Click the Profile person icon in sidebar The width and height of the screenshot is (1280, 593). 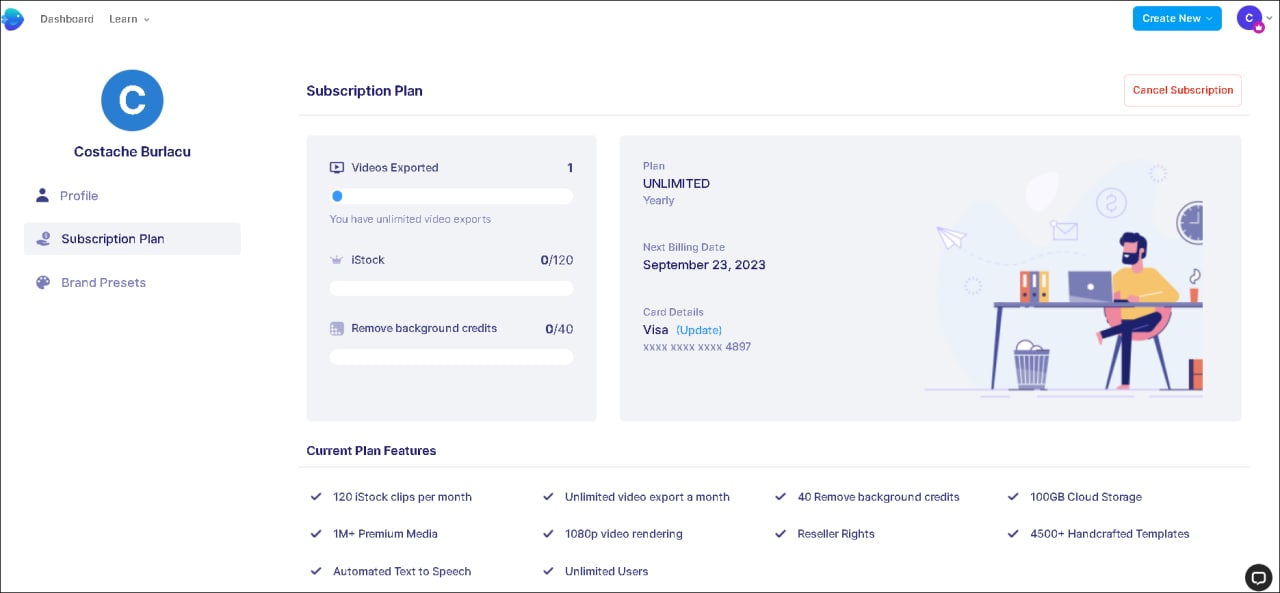(x=42, y=195)
